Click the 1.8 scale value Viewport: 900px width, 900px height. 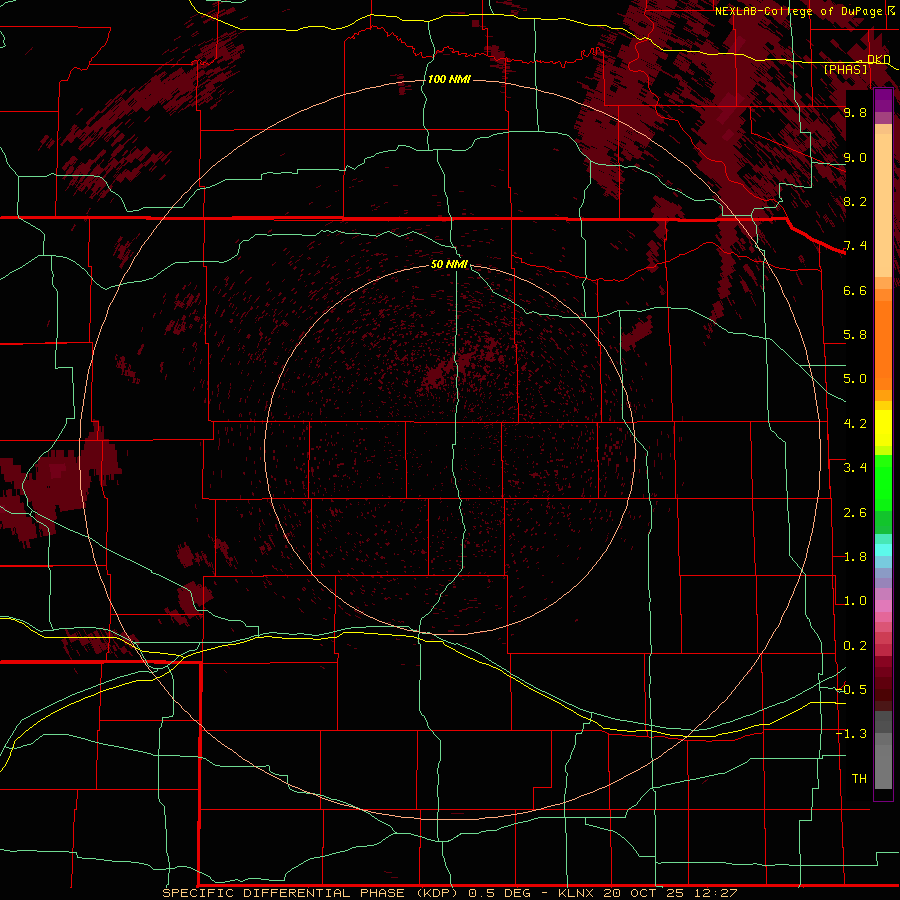855,557
